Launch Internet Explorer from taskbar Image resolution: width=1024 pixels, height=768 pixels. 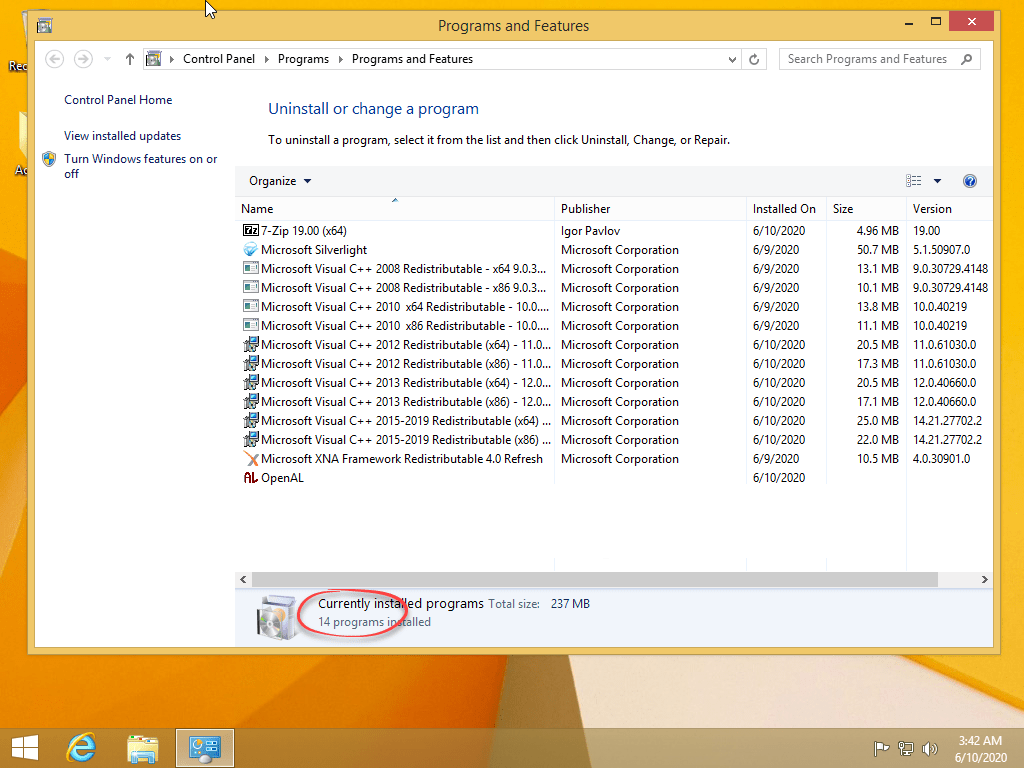(x=81, y=748)
